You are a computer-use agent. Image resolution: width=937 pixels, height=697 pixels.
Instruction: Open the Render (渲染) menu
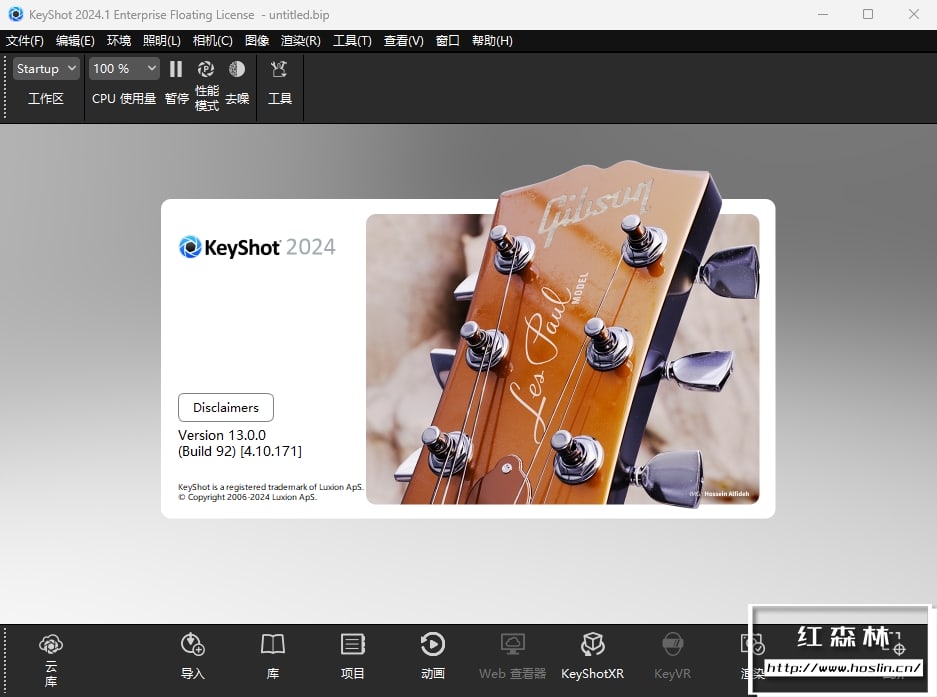click(300, 41)
